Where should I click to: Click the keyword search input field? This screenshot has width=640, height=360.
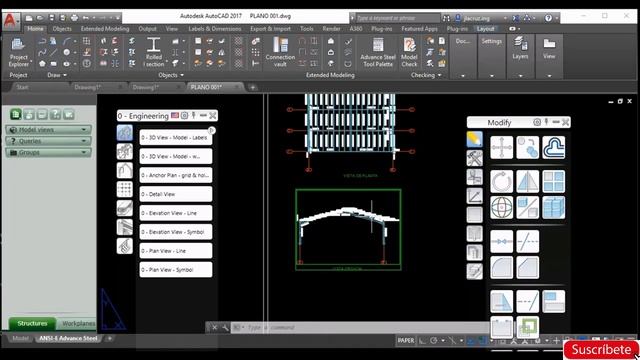coord(398,18)
